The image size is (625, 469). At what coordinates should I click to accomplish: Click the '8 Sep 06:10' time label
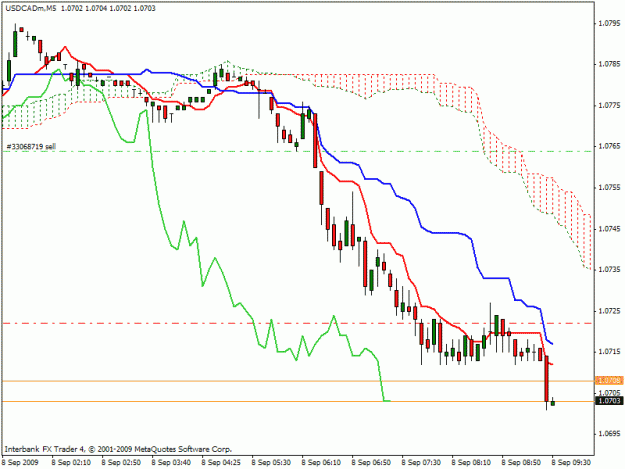pos(321,463)
